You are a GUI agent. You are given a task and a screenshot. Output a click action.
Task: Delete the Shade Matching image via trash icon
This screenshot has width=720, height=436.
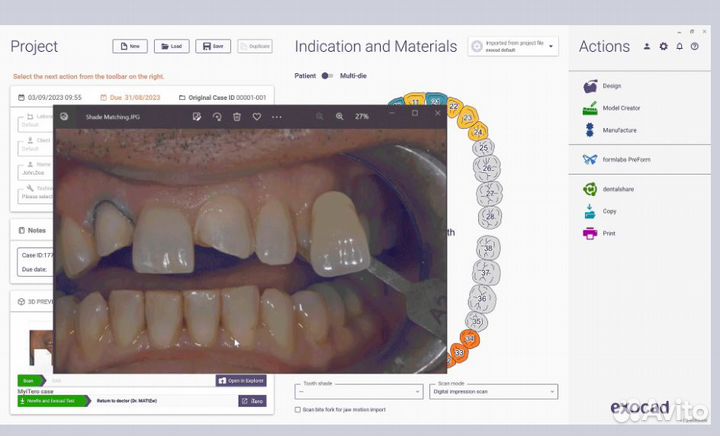[x=237, y=117]
